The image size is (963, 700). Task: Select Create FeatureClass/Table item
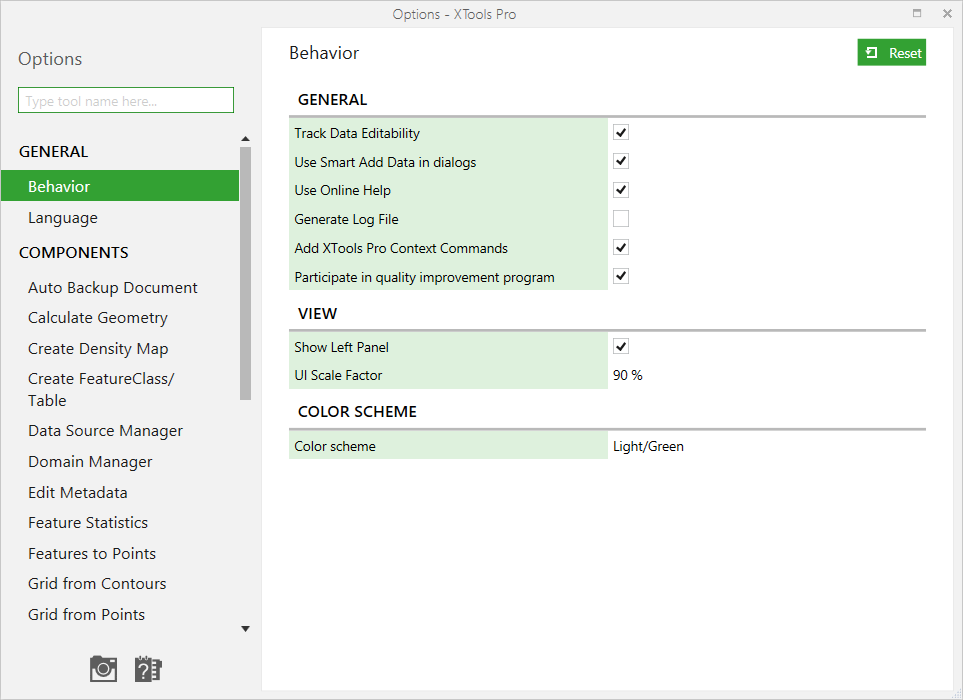[x=101, y=389]
